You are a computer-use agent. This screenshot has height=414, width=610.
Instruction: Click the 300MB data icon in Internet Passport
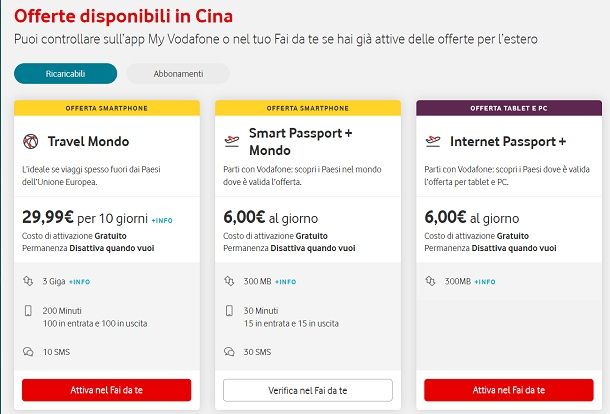tap(431, 282)
